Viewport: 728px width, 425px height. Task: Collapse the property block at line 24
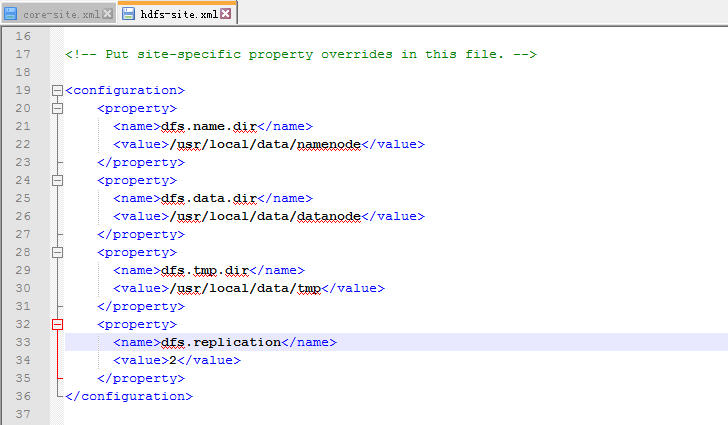click(x=57, y=180)
